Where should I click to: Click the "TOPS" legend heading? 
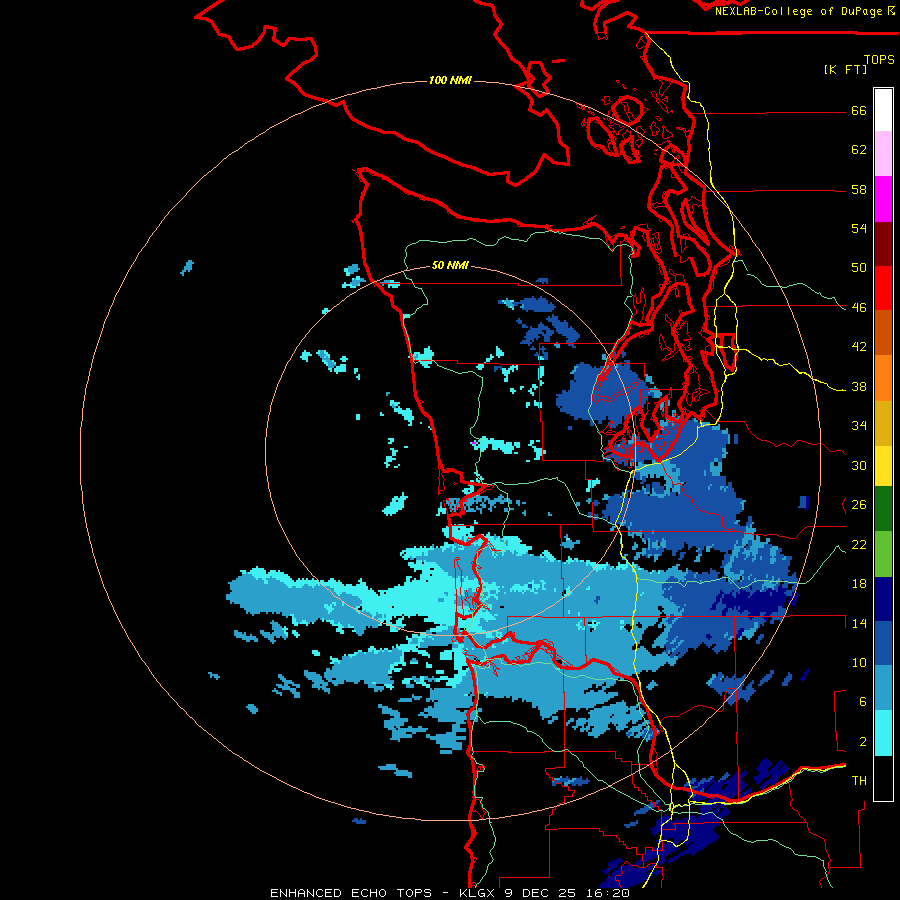[x=879, y=59]
